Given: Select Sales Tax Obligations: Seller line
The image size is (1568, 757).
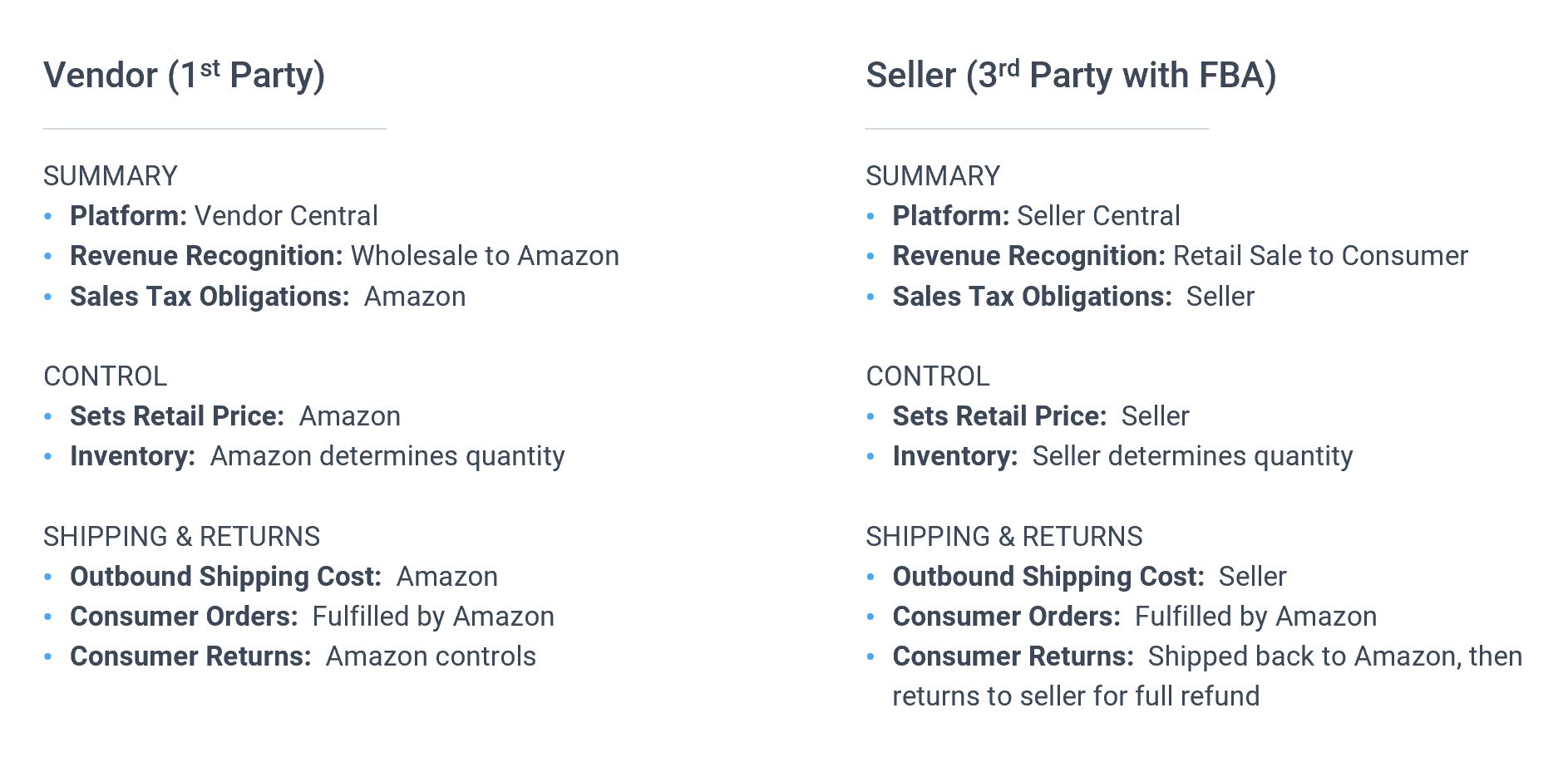Looking at the screenshot, I should click(1073, 297).
